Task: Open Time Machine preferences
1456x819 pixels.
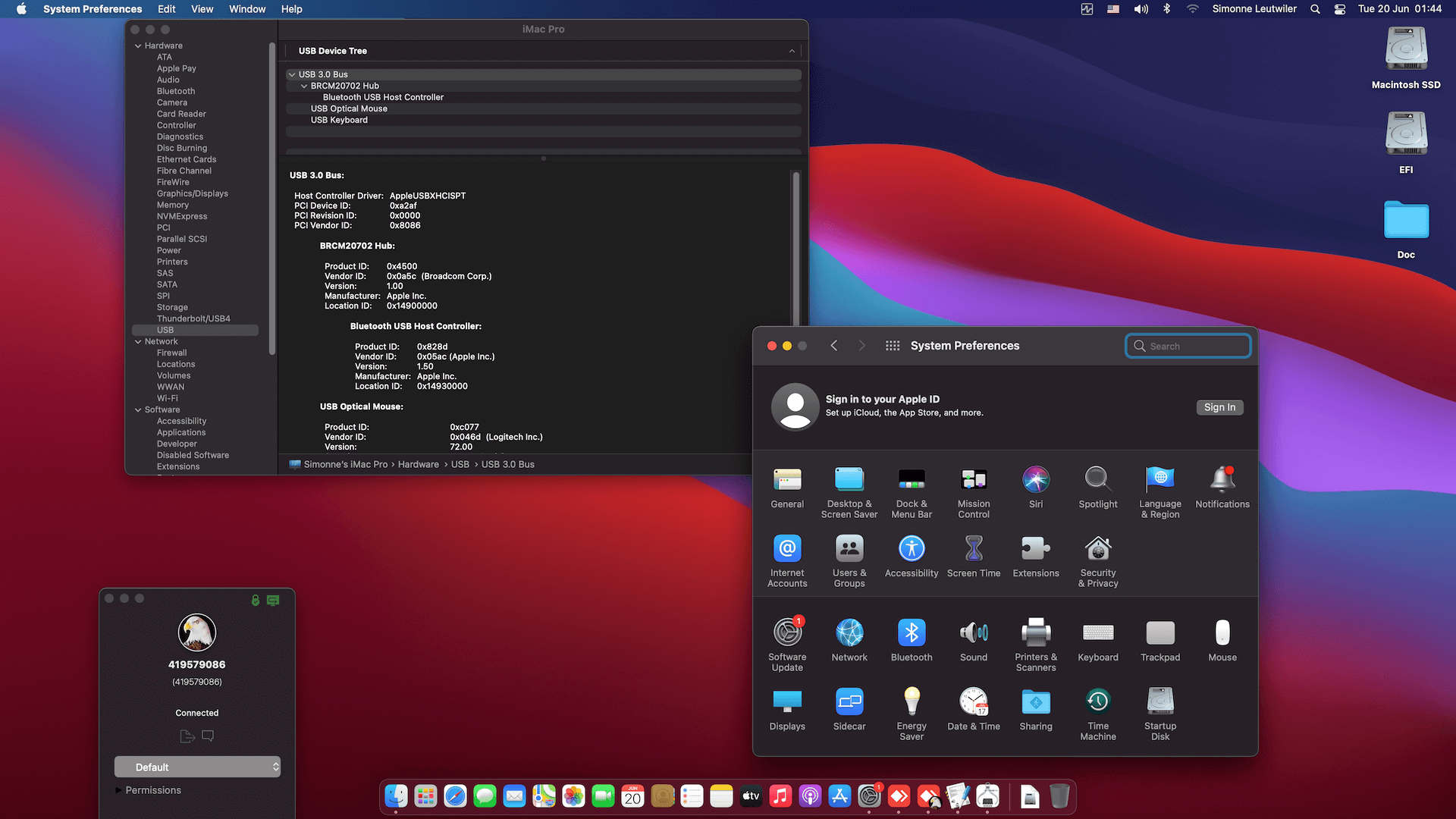Action: 1098,714
